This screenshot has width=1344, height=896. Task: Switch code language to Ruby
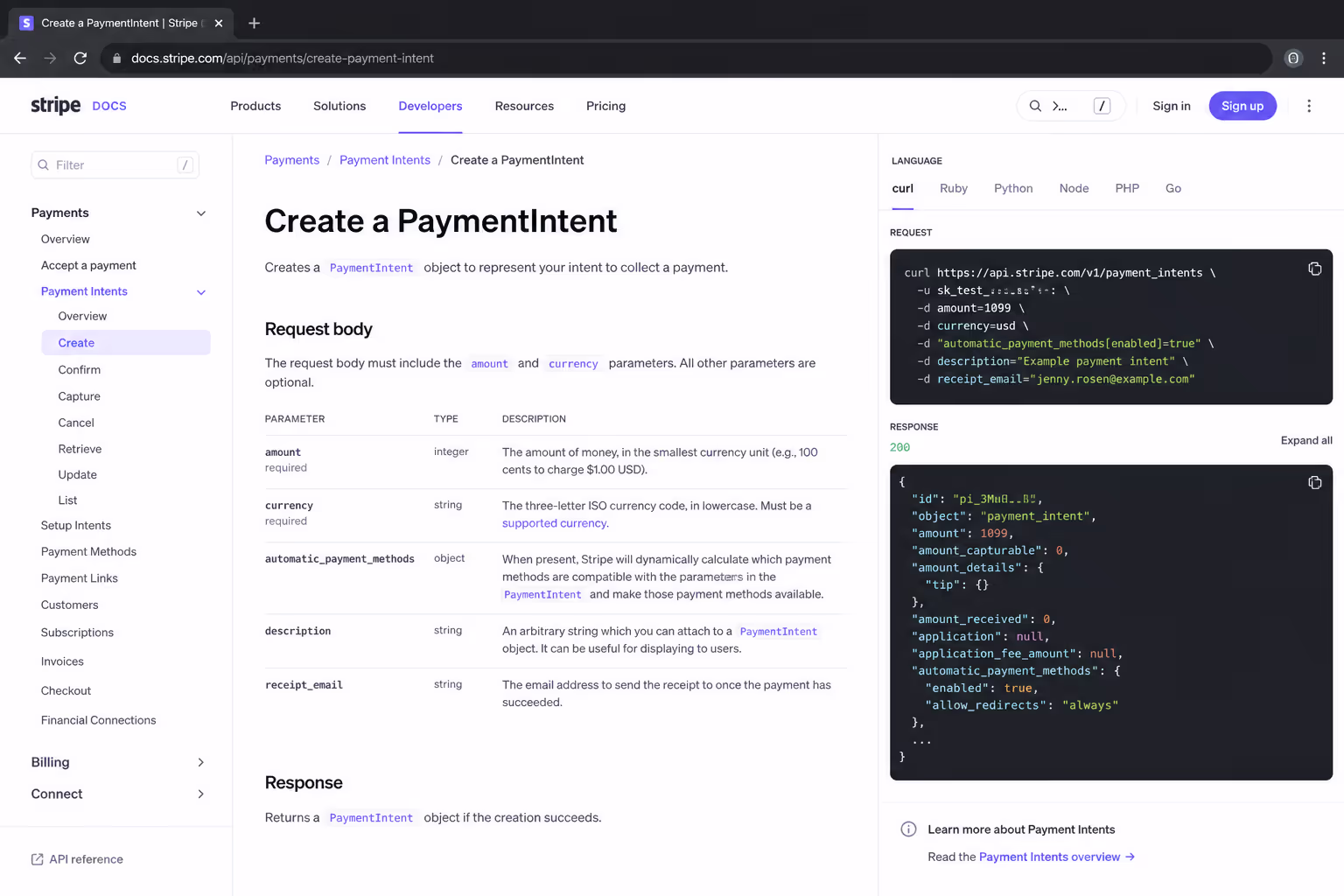954,188
